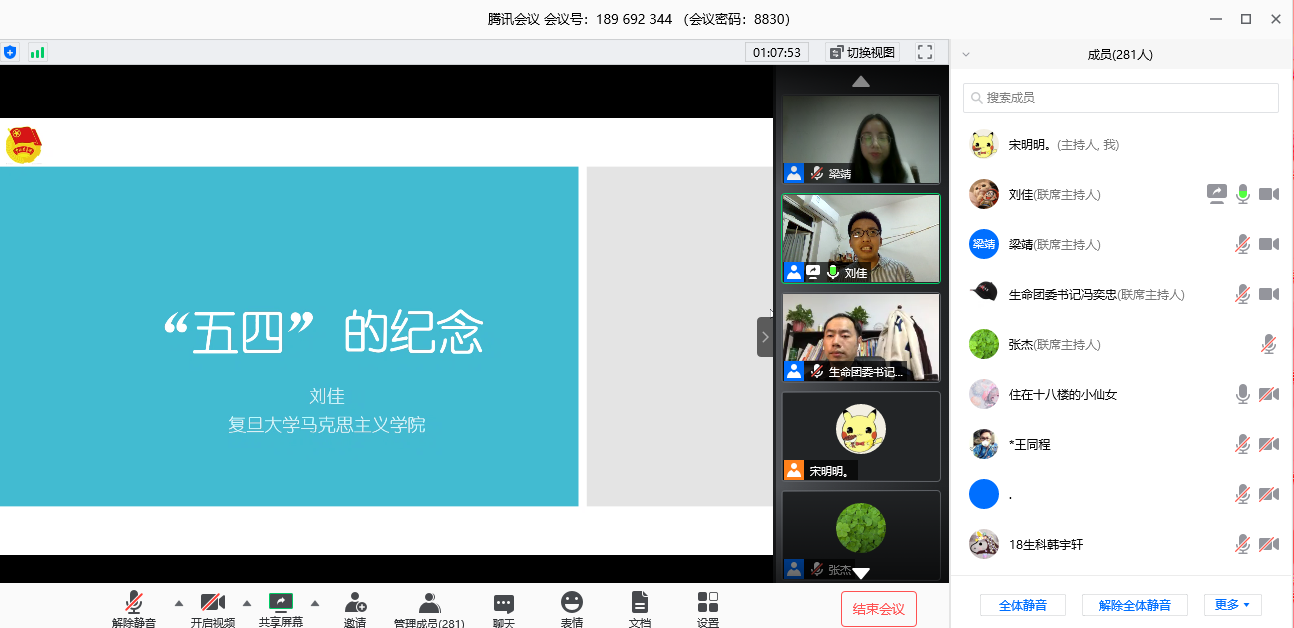Click the red 结束会议 button
Viewport: 1294px width, 628px height.
pos(878,609)
